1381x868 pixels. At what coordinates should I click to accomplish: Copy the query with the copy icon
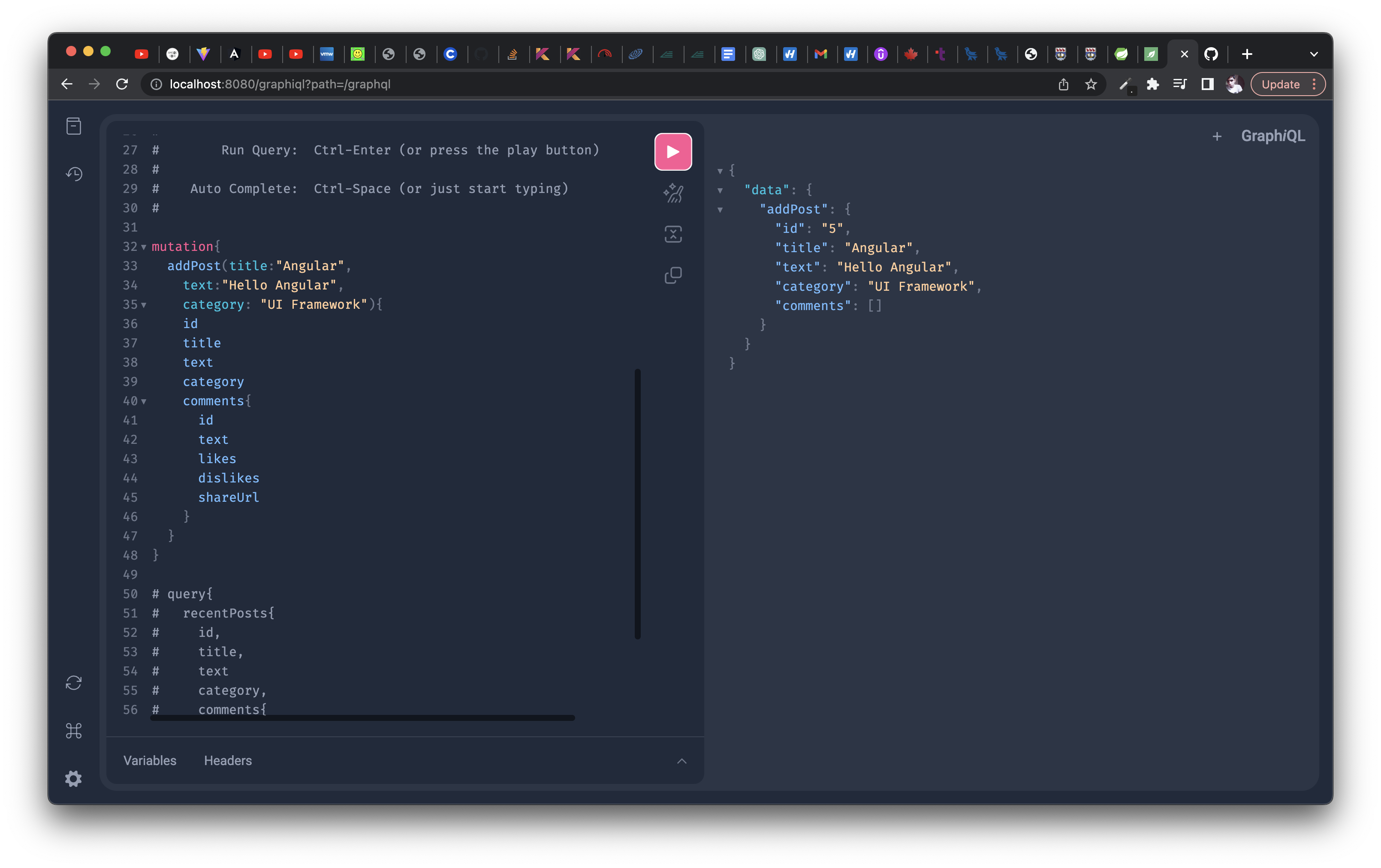coord(673,275)
